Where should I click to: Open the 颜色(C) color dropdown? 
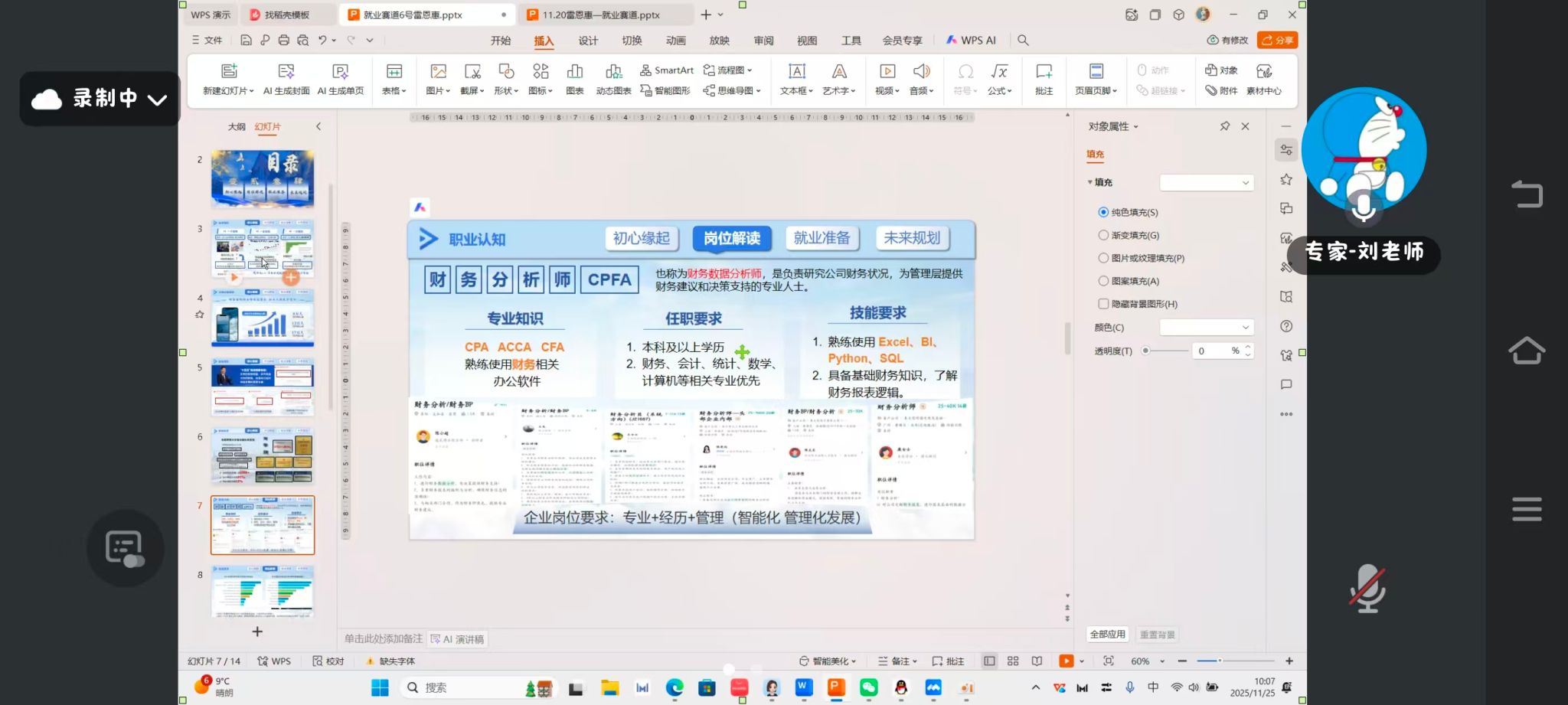coord(1206,328)
